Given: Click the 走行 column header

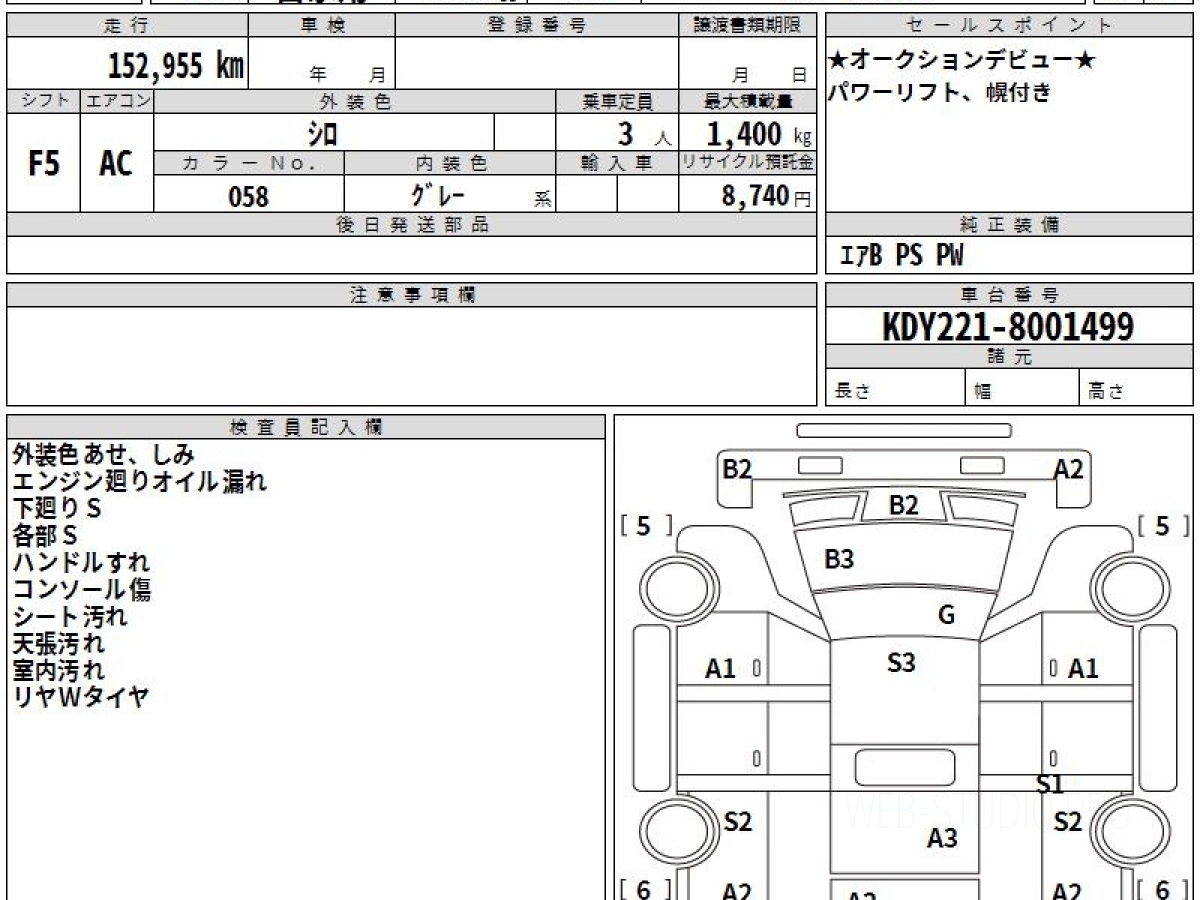Looking at the screenshot, I should point(126,26).
